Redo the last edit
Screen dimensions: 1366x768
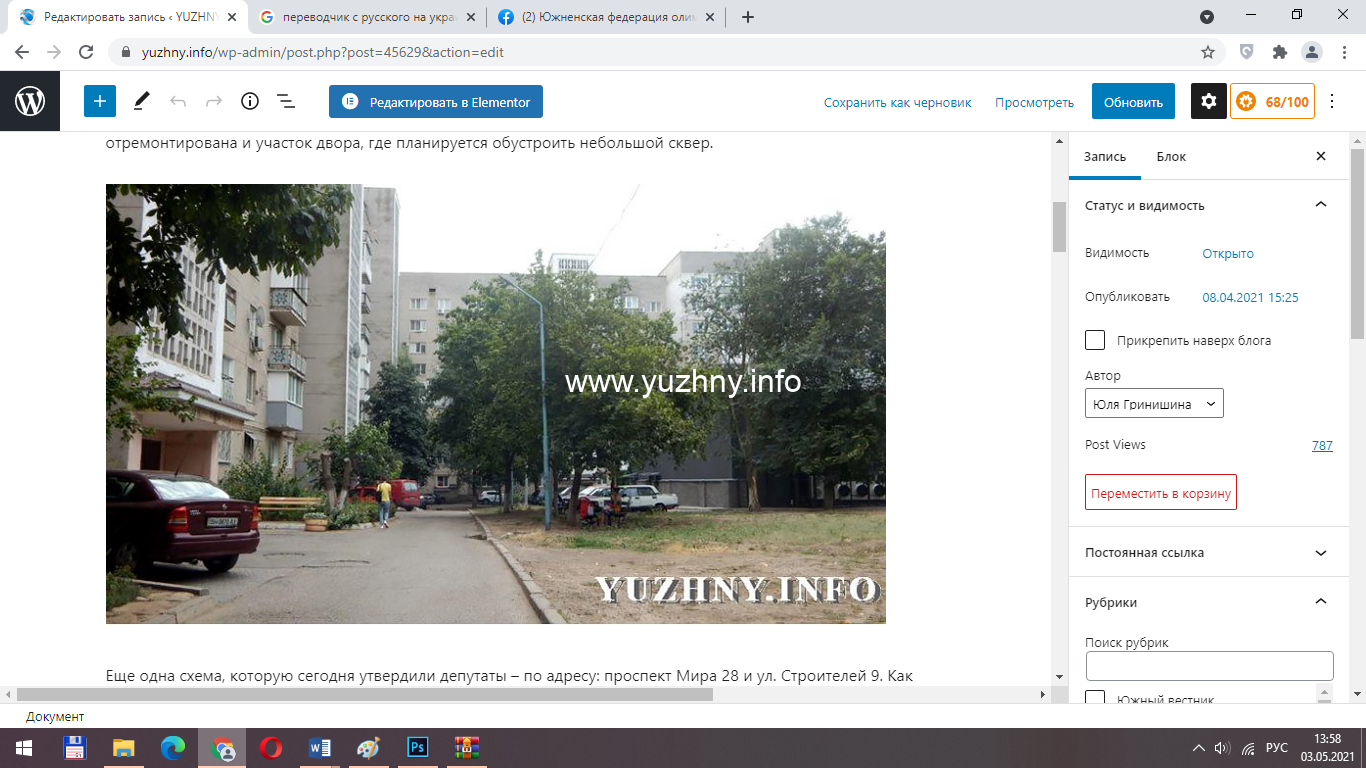point(214,101)
